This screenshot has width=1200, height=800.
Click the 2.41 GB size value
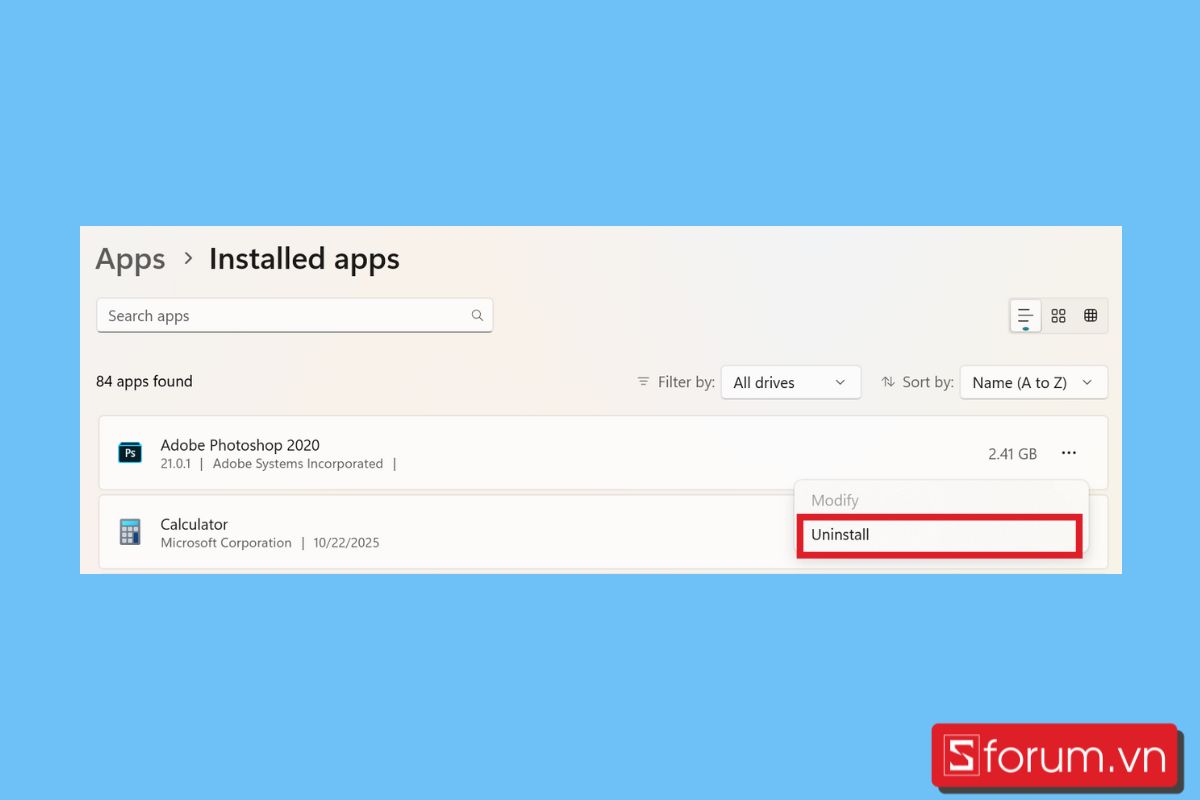pyautogui.click(x=1012, y=454)
